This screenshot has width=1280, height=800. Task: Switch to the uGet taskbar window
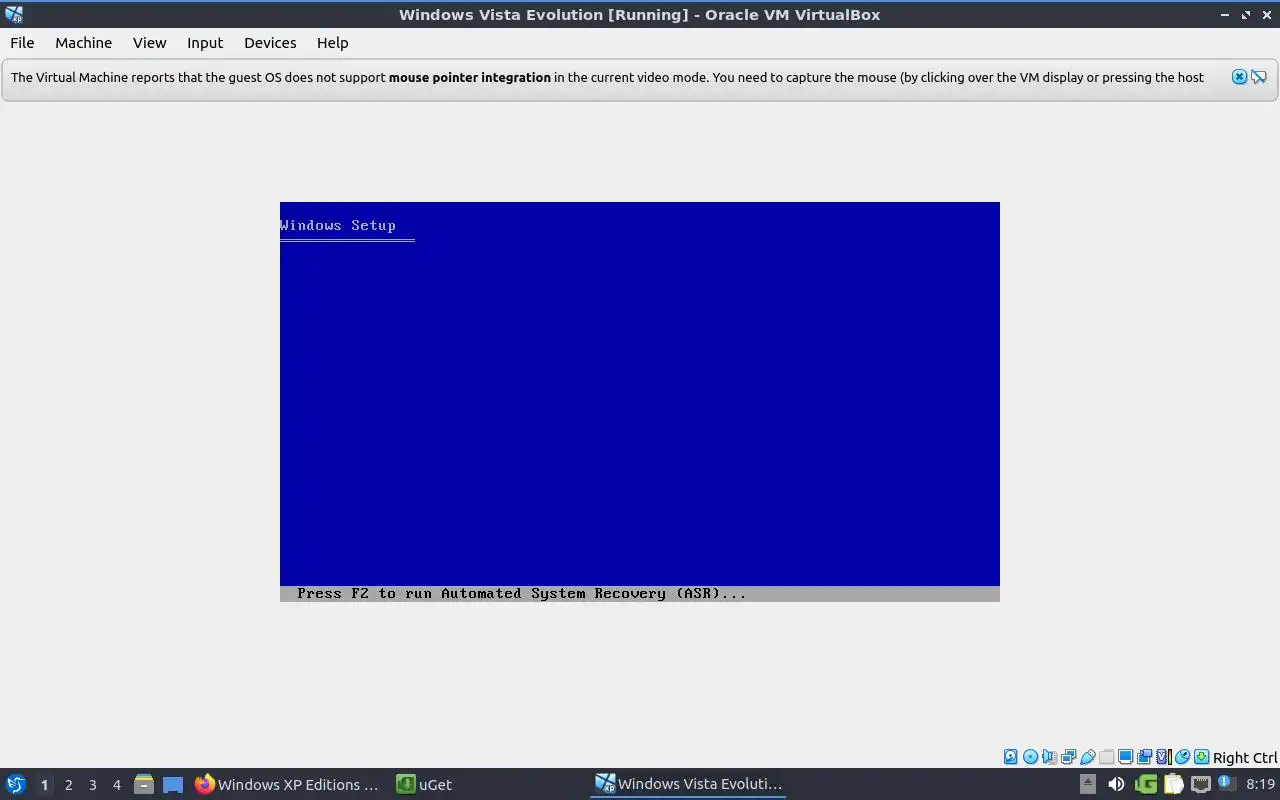coord(425,784)
